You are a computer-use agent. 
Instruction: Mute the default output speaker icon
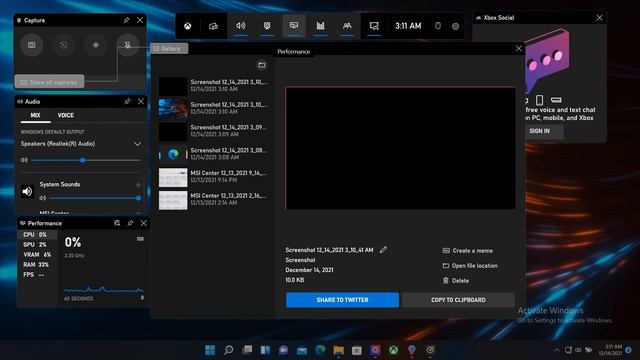point(24,160)
